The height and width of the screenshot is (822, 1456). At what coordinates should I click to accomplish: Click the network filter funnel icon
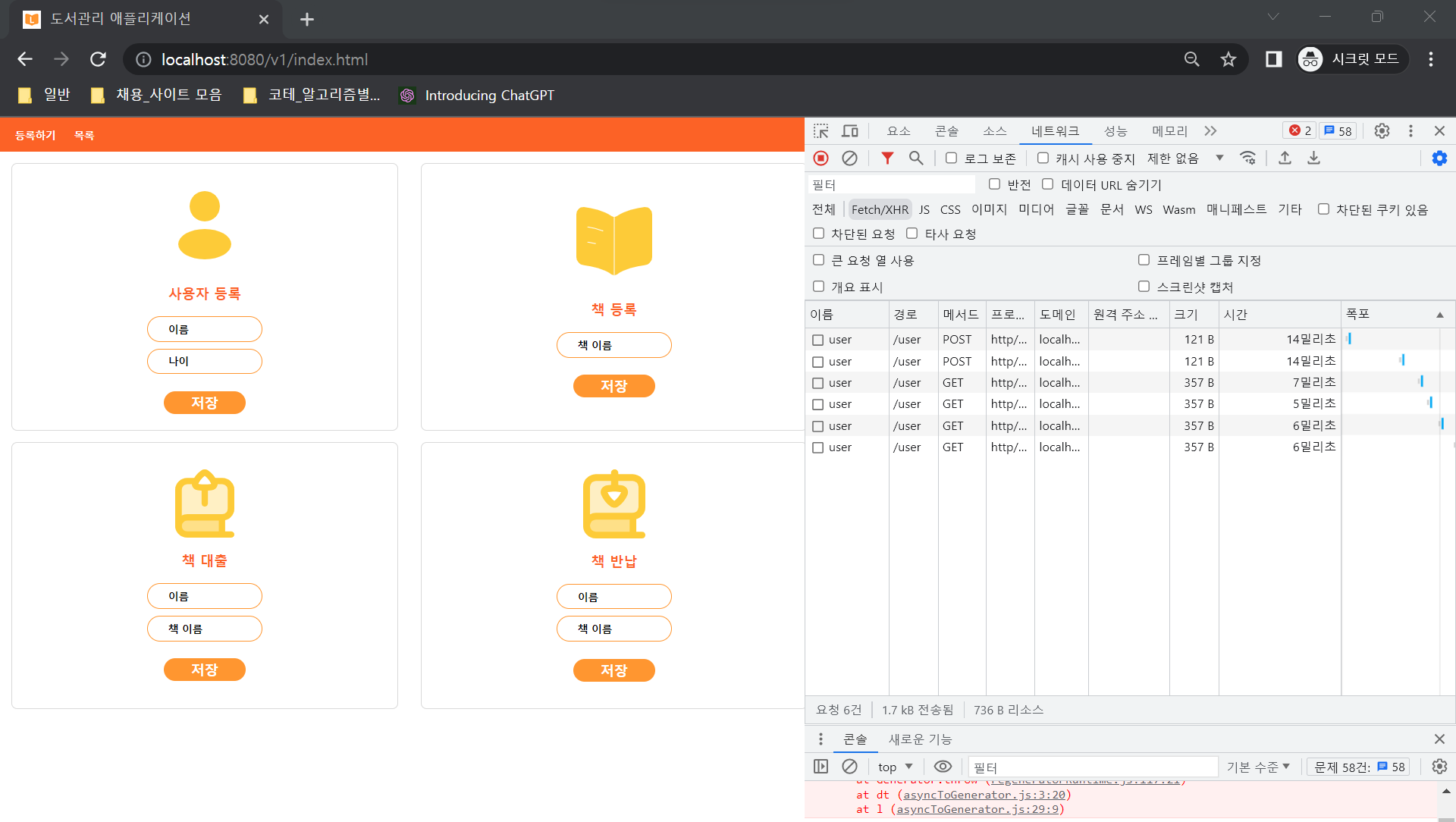[x=886, y=158]
